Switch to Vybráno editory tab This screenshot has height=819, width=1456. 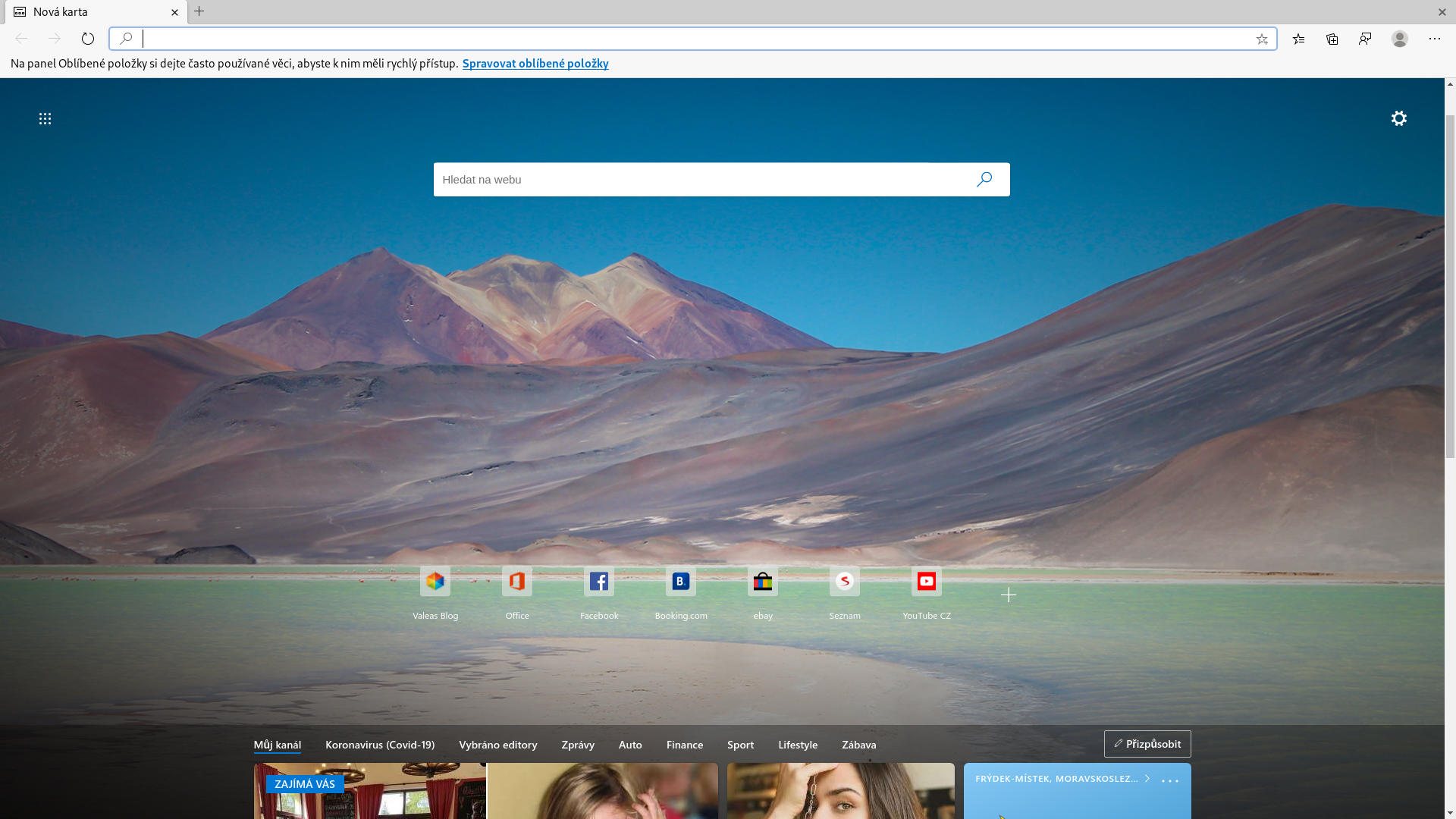tap(498, 745)
